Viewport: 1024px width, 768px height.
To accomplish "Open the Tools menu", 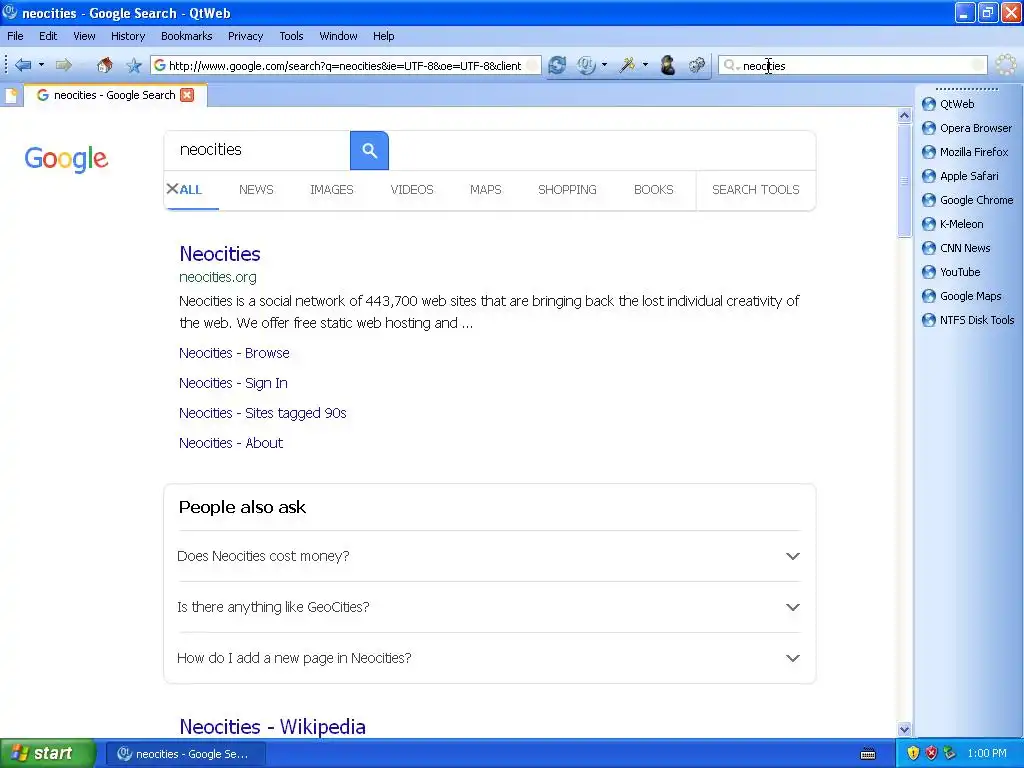I will coord(291,36).
